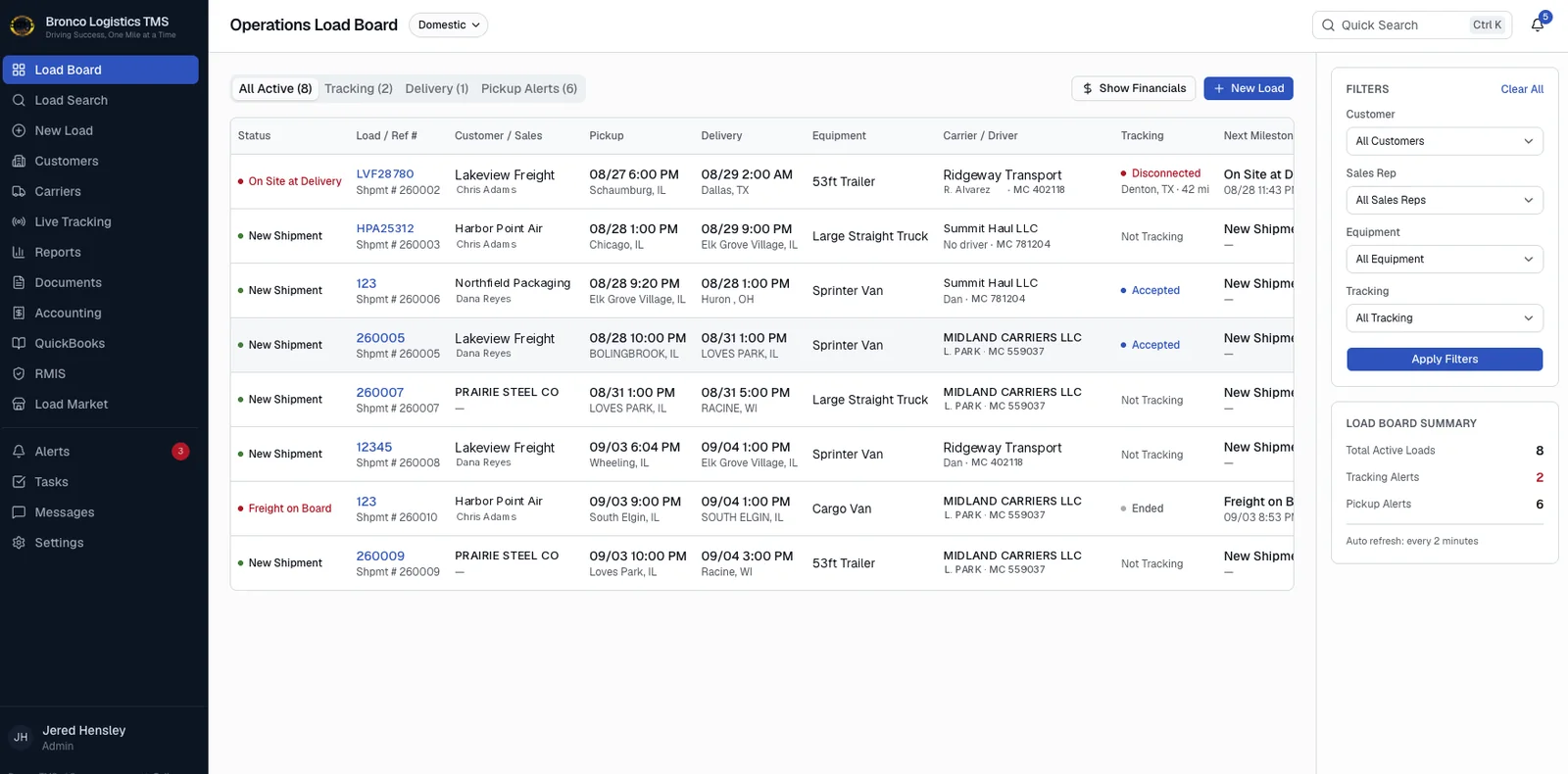Open Live Tracking from the sidebar

point(101,221)
